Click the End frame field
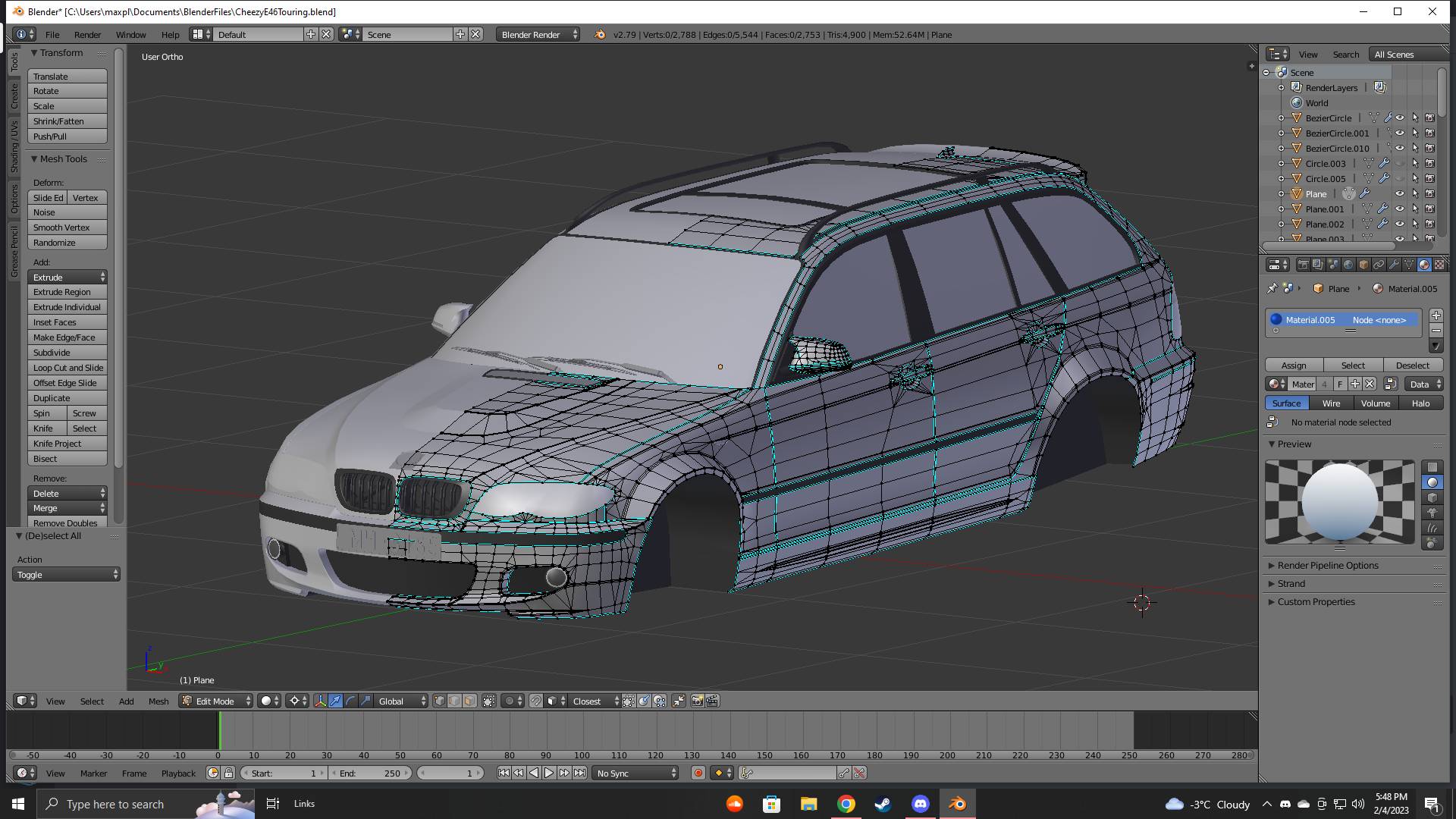The width and height of the screenshot is (1456, 819). pyautogui.click(x=370, y=773)
